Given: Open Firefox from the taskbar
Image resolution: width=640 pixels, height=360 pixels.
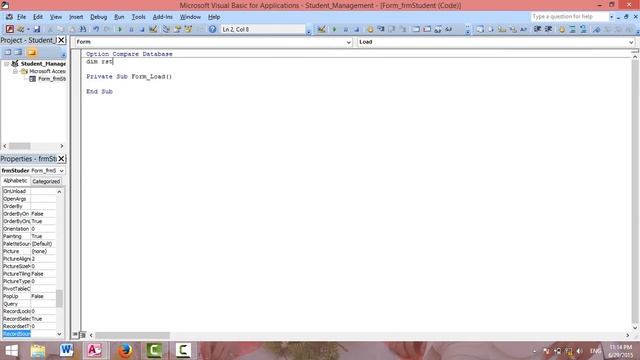Looking at the screenshot, I should click(x=124, y=351).
